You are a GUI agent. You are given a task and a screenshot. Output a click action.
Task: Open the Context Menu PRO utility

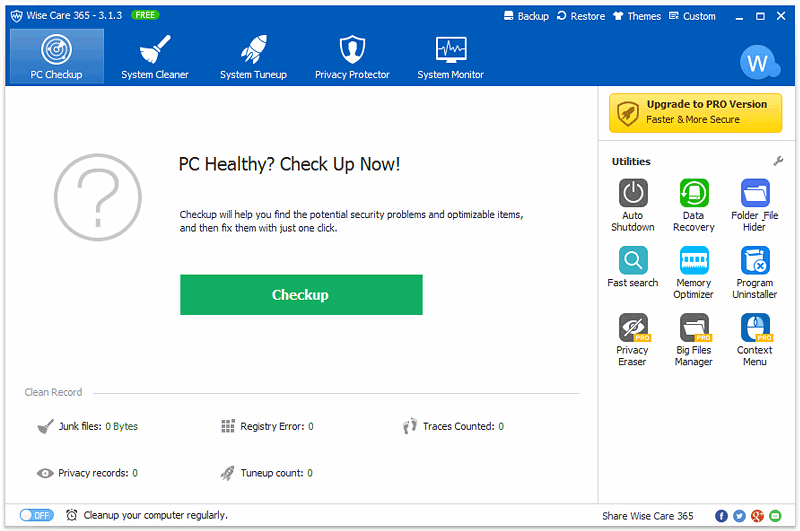pyautogui.click(x=755, y=340)
